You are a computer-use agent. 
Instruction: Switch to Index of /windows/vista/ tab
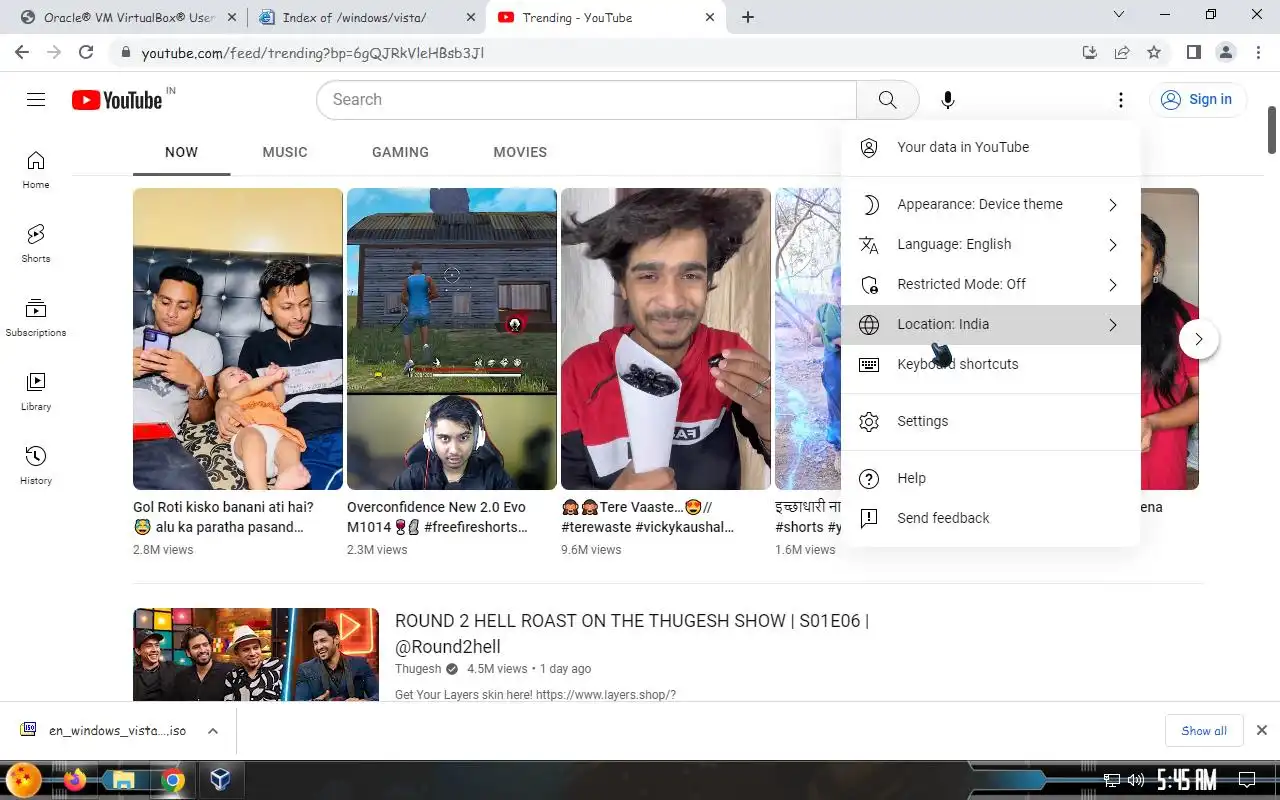click(366, 17)
